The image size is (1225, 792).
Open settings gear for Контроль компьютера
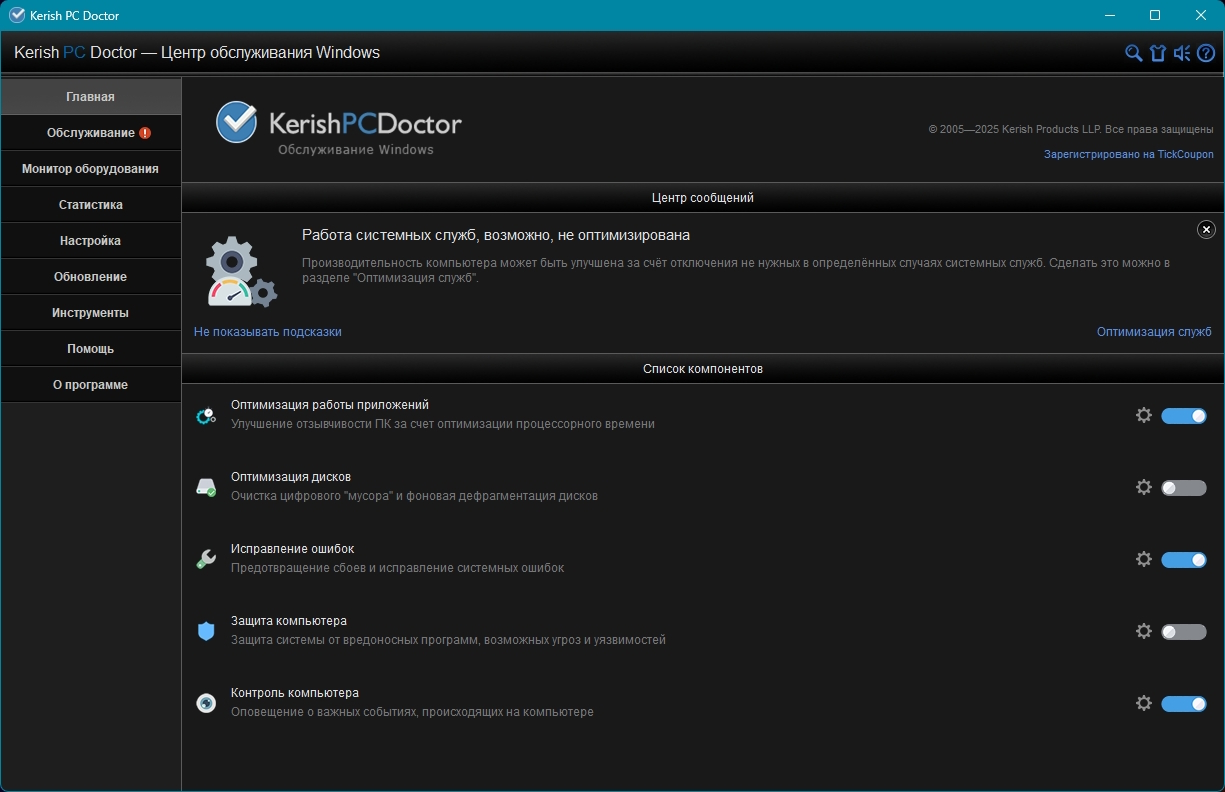1144,703
